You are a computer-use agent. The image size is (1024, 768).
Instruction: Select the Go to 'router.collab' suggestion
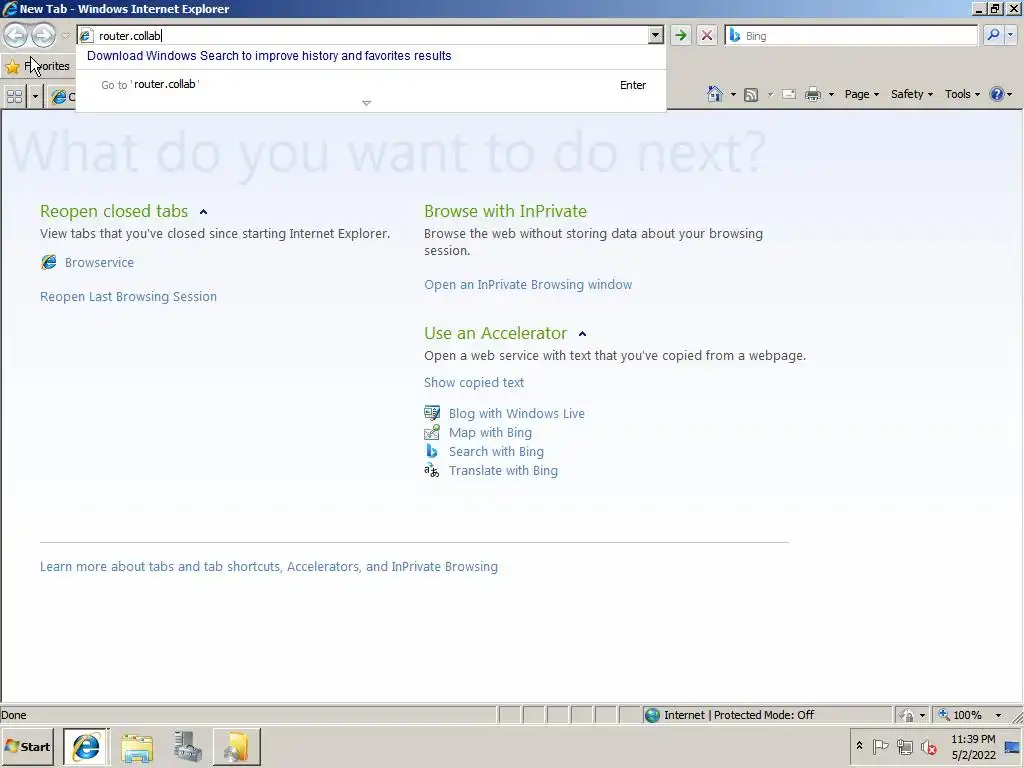(371, 85)
